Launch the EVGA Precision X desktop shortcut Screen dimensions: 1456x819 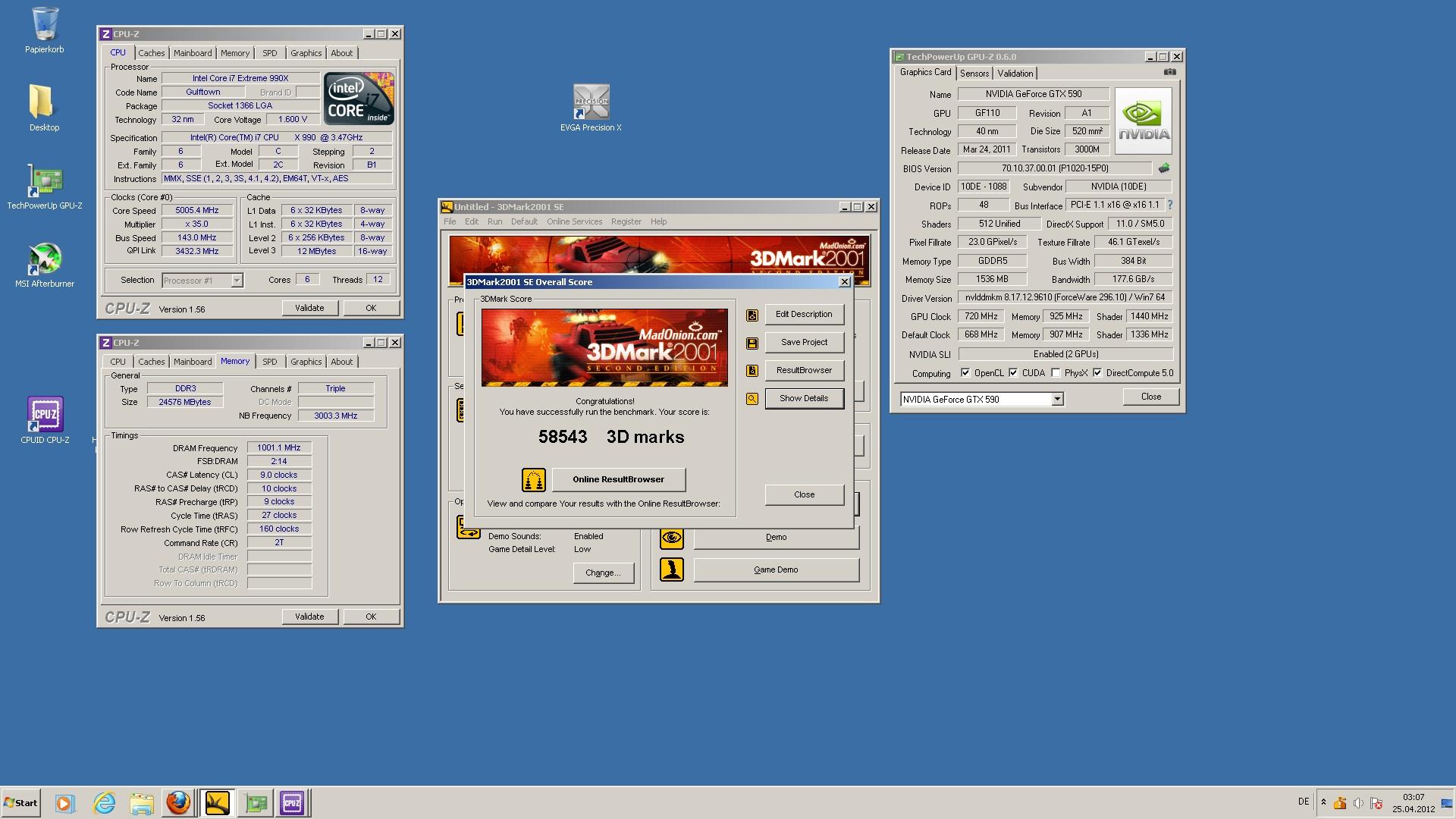(591, 108)
